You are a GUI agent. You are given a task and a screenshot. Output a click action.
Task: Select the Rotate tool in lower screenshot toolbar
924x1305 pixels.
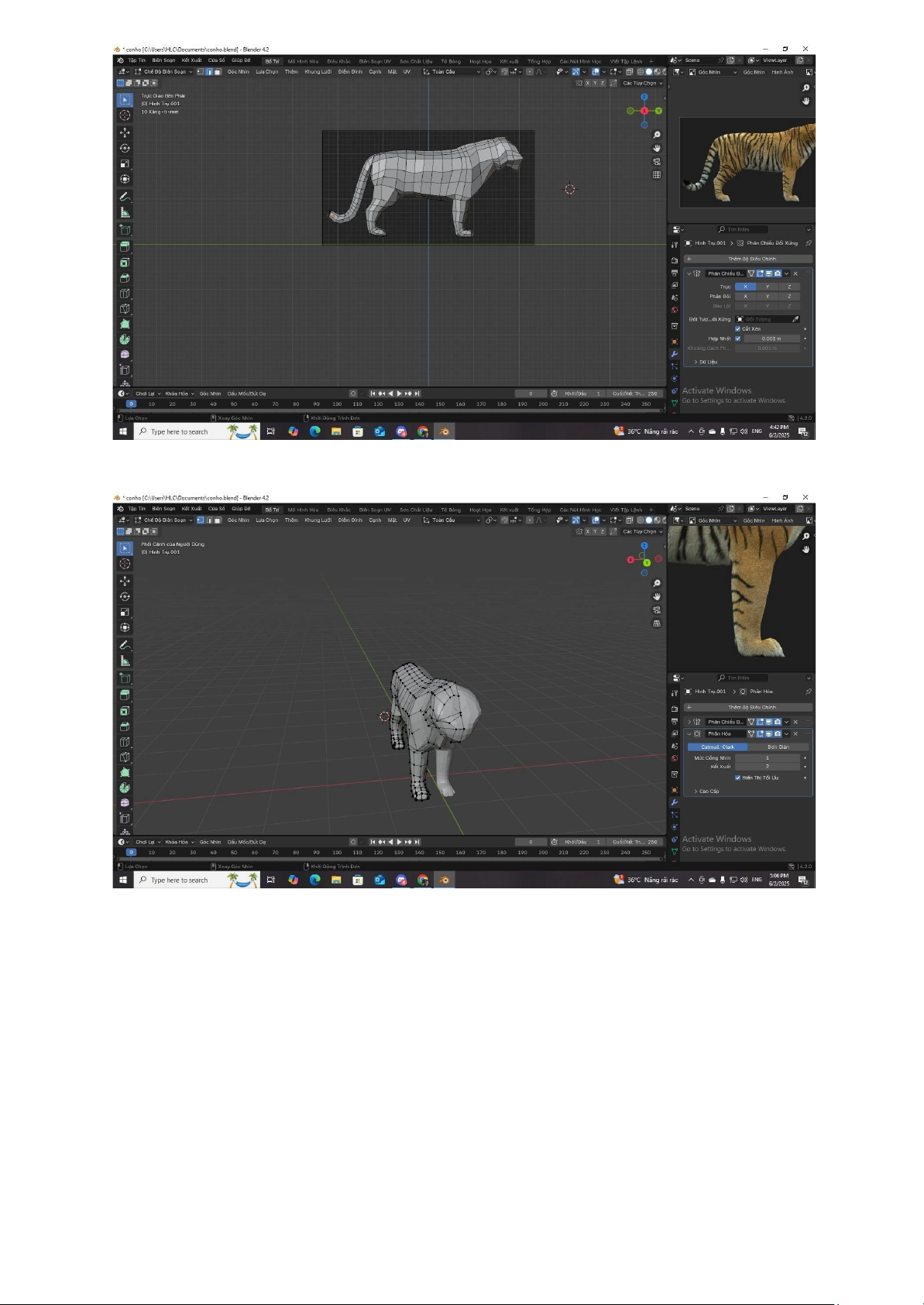[125, 596]
